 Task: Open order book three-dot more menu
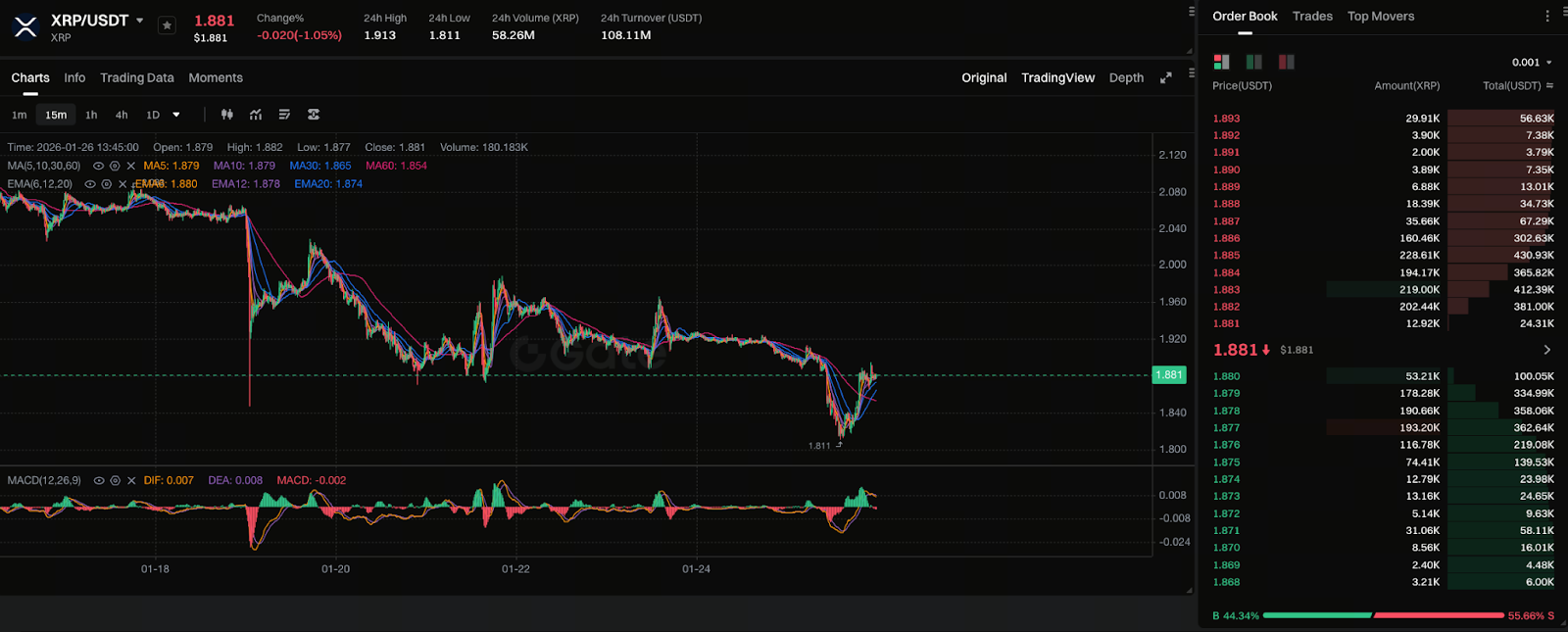[x=1547, y=16]
